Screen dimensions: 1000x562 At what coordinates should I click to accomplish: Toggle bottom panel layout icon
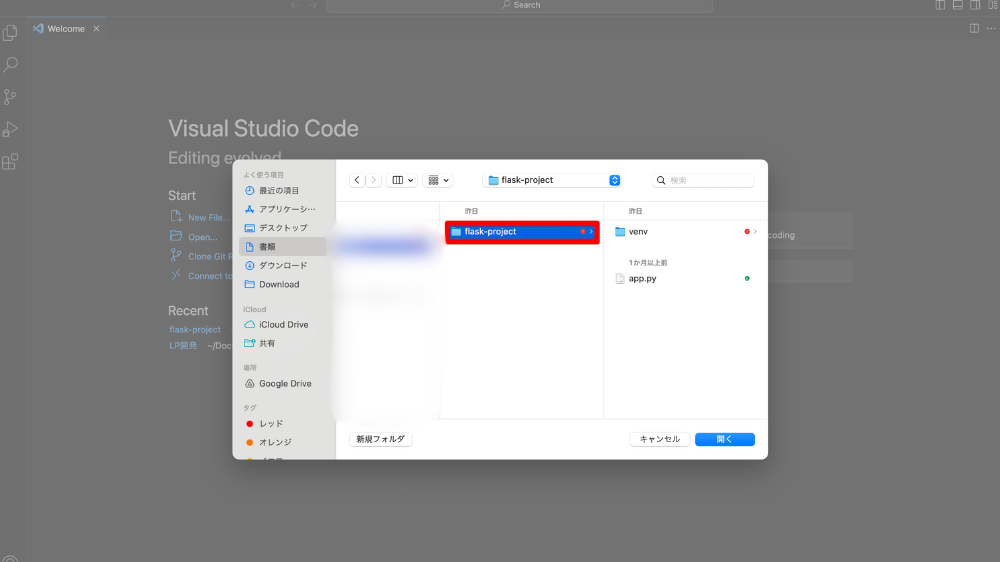pos(958,5)
